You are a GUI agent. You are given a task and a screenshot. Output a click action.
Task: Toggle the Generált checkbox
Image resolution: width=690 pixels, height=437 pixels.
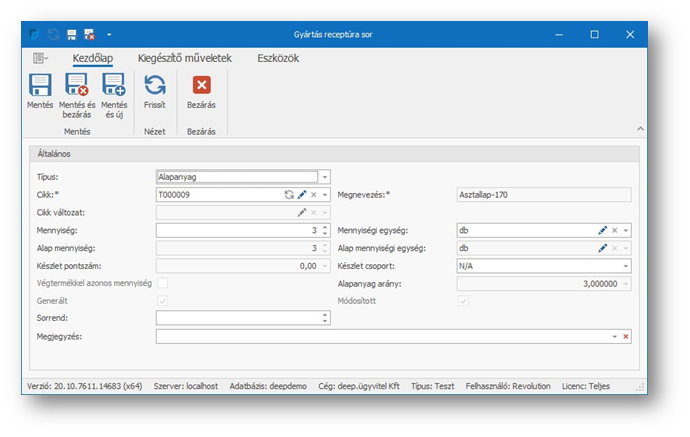162,301
